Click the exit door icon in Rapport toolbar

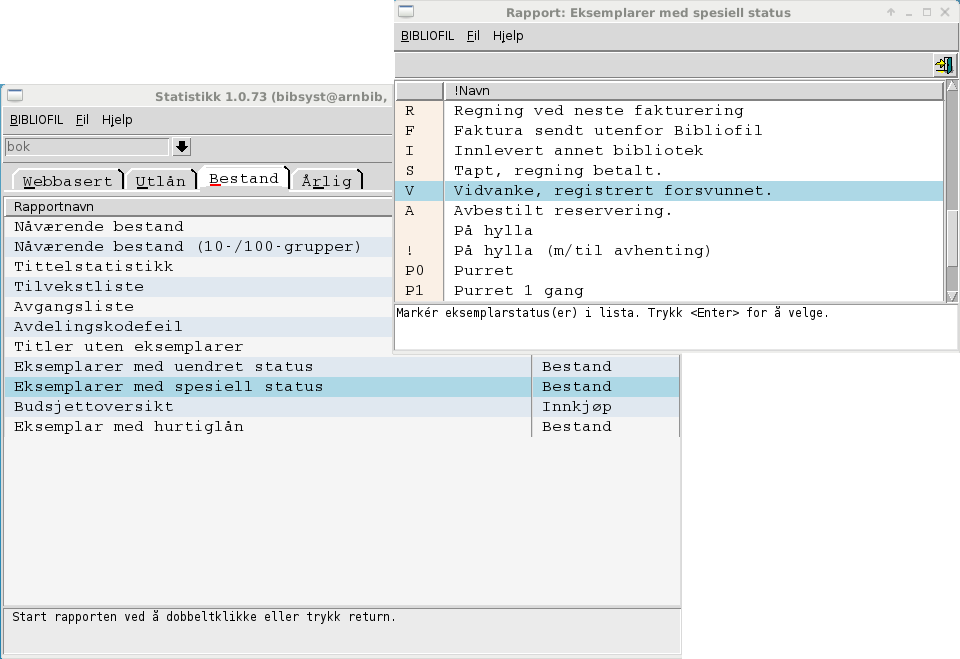point(943,65)
